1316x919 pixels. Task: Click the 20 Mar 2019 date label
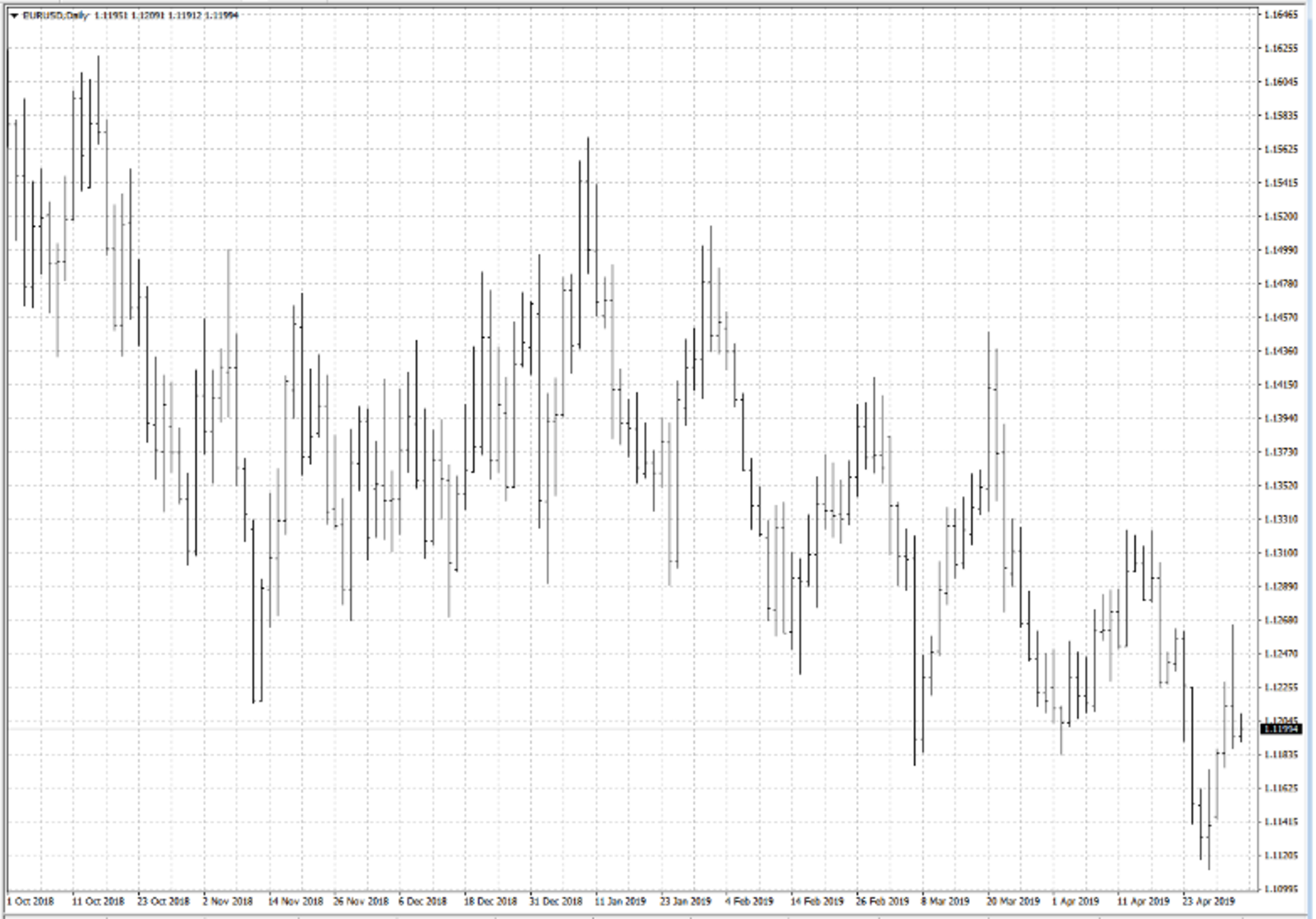[x=1013, y=901]
